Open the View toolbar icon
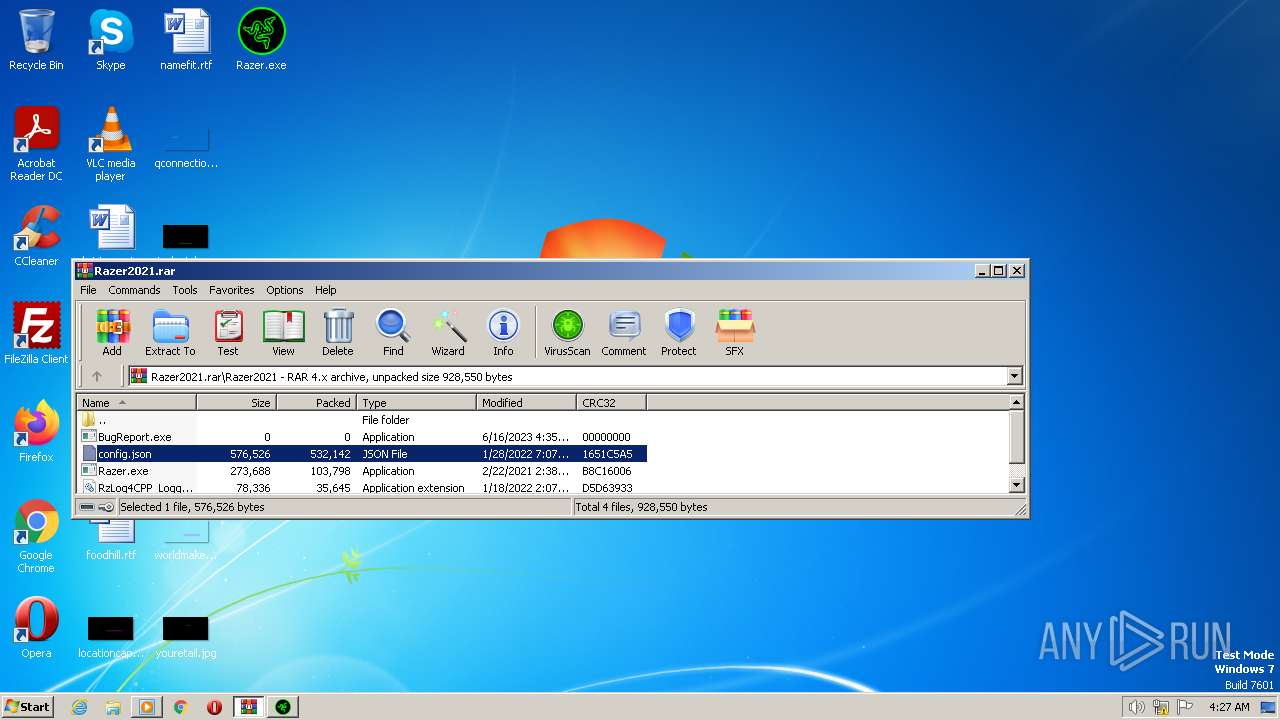Viewport: 1280px width, 720px height. [x=283, y=332]
